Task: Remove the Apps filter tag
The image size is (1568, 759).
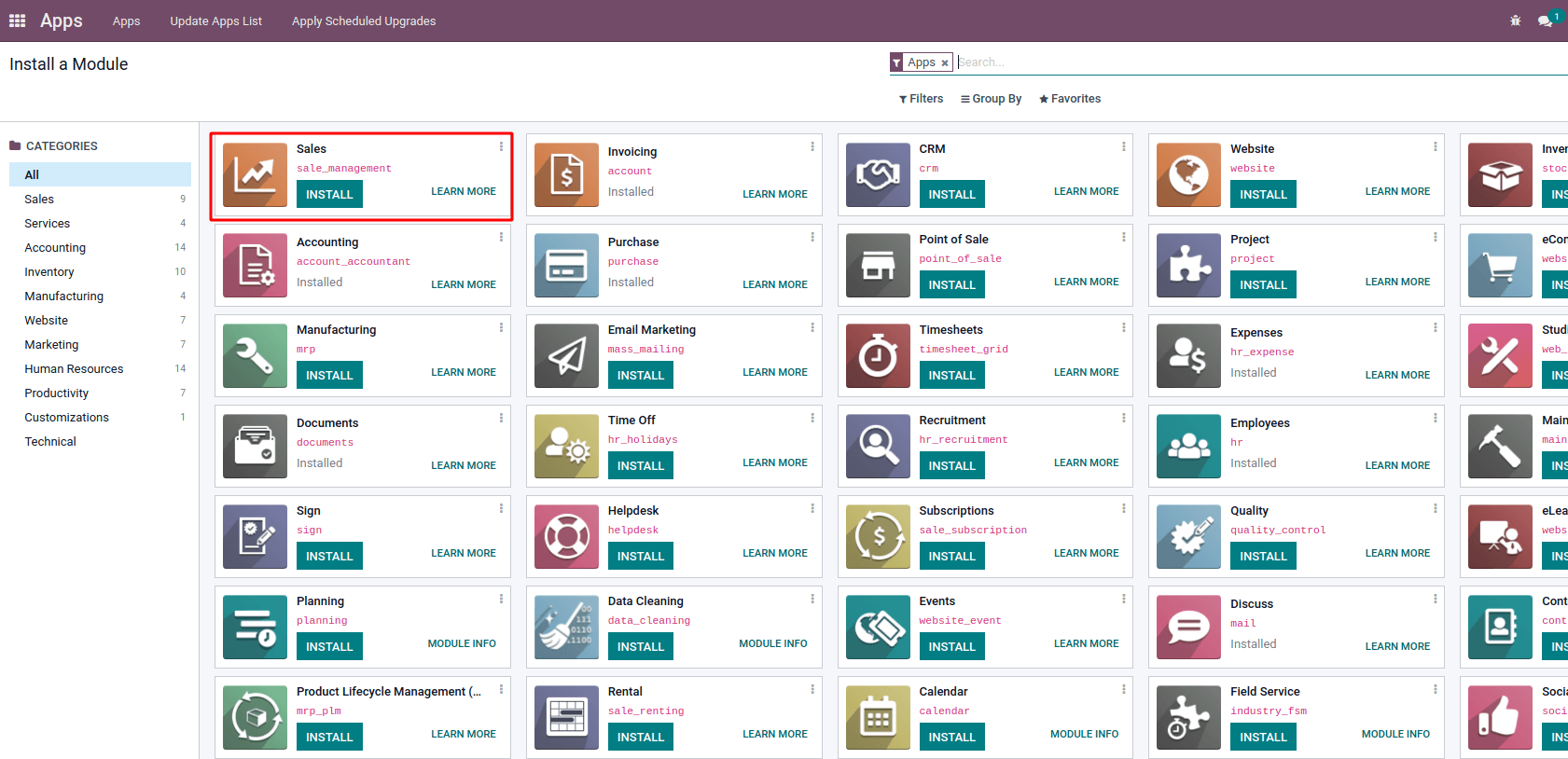Action: (x=945, y=63)
